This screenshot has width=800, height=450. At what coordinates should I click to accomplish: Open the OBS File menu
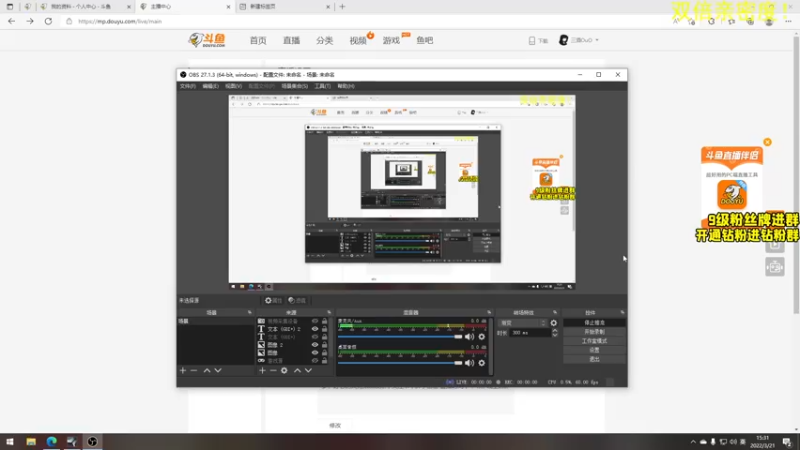187,86
